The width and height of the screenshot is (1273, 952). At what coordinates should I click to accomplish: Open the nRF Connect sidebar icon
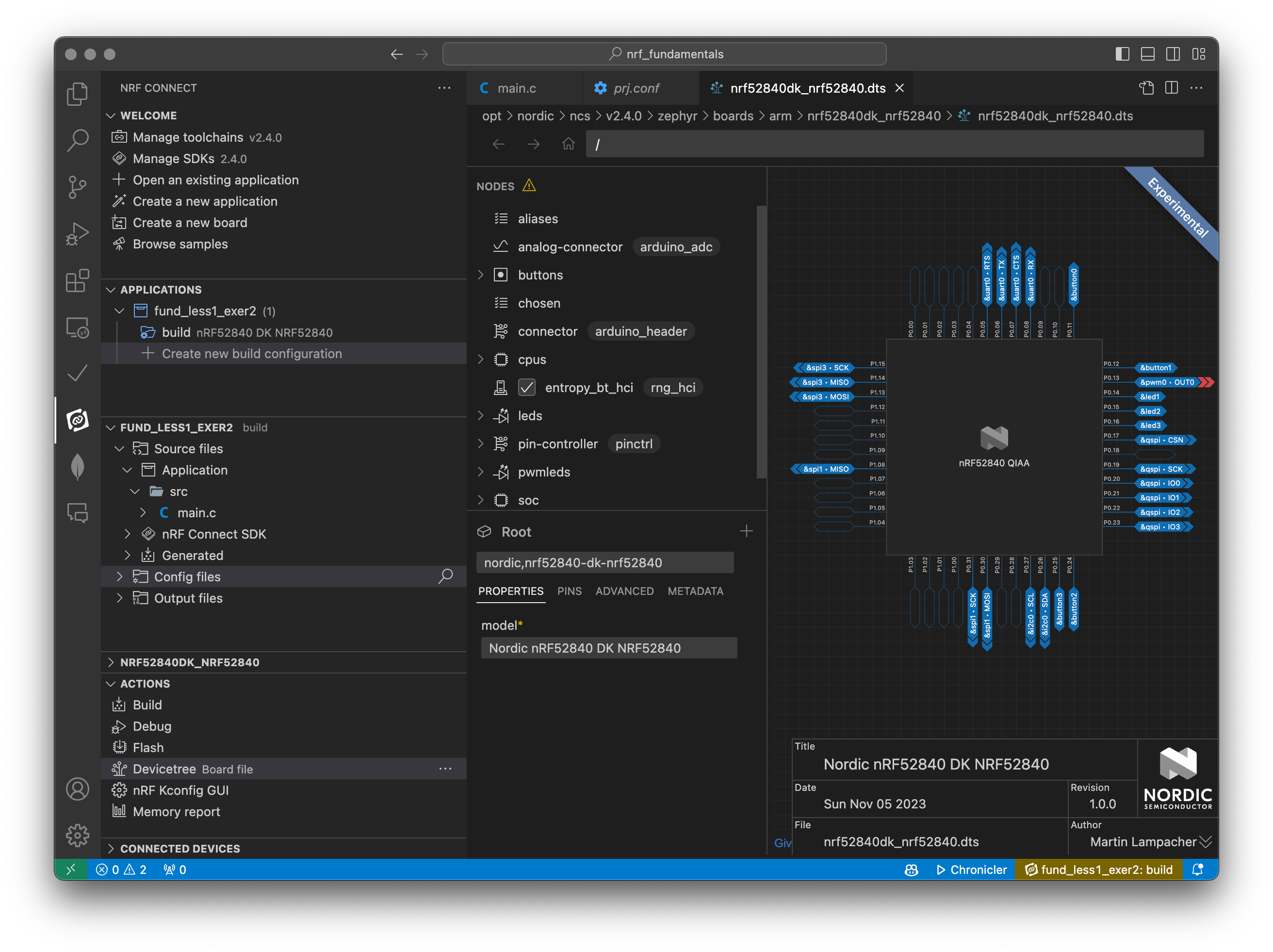click(77, 420)
